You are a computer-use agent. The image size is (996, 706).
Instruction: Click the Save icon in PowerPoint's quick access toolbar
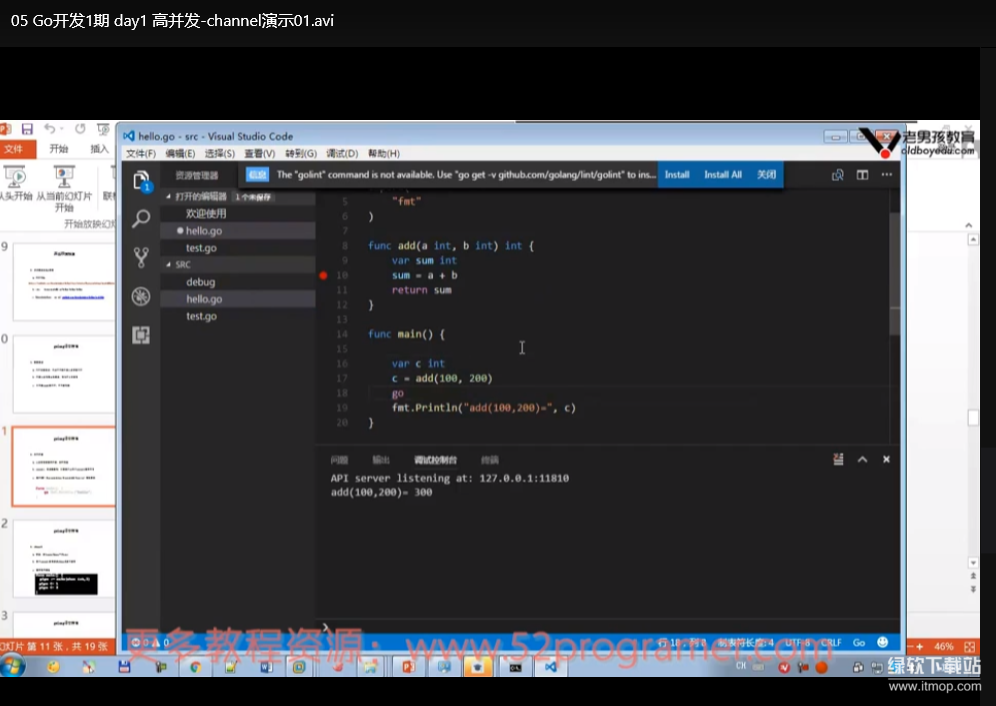(x=27, y=129)
